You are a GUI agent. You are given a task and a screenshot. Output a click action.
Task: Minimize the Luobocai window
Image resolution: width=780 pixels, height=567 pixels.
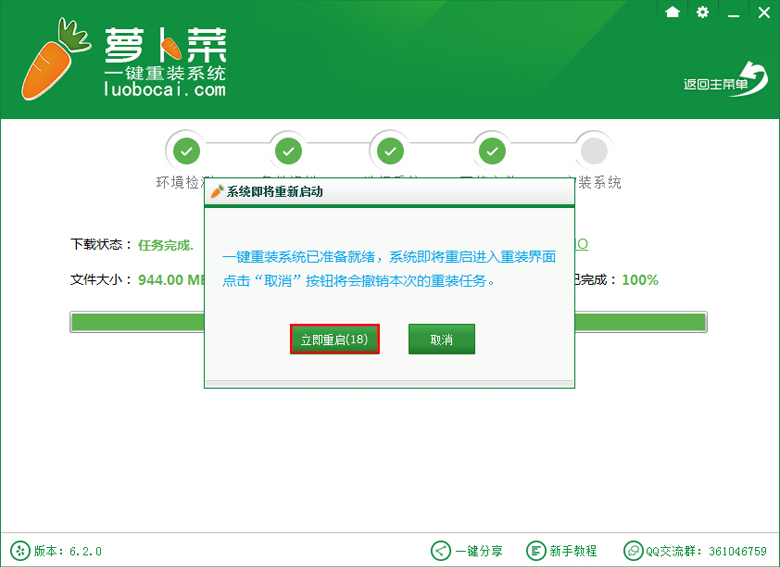coord(734,13)
